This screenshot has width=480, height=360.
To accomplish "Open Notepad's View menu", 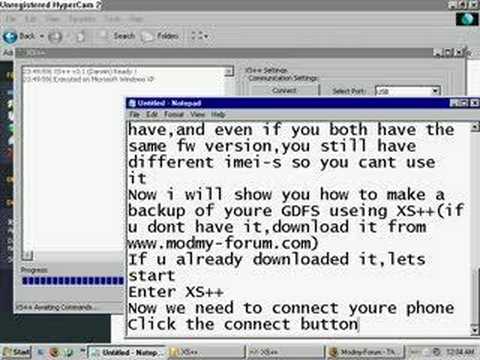I will click(x=198, y=114).
